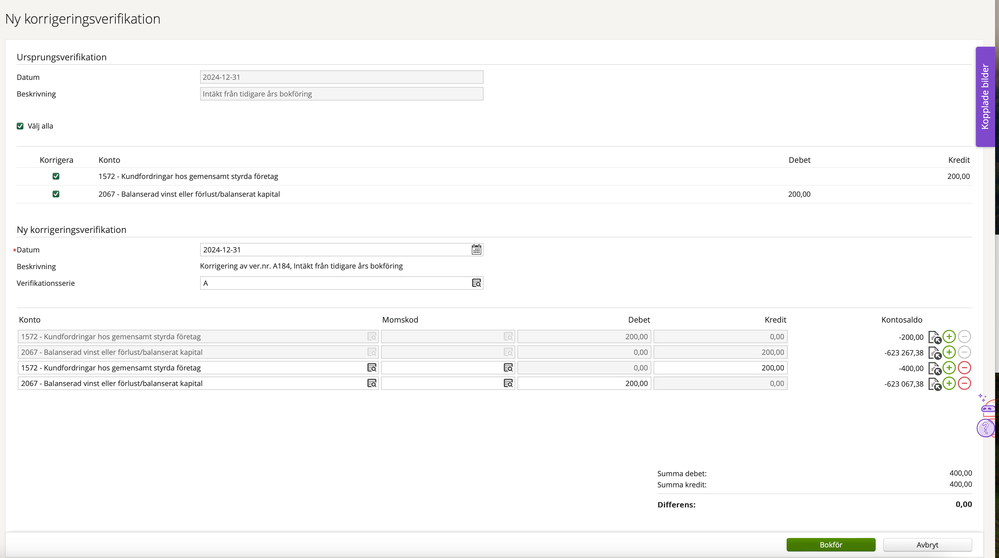Click Kontosaldo value -623 267,38

tap(904, 353)
